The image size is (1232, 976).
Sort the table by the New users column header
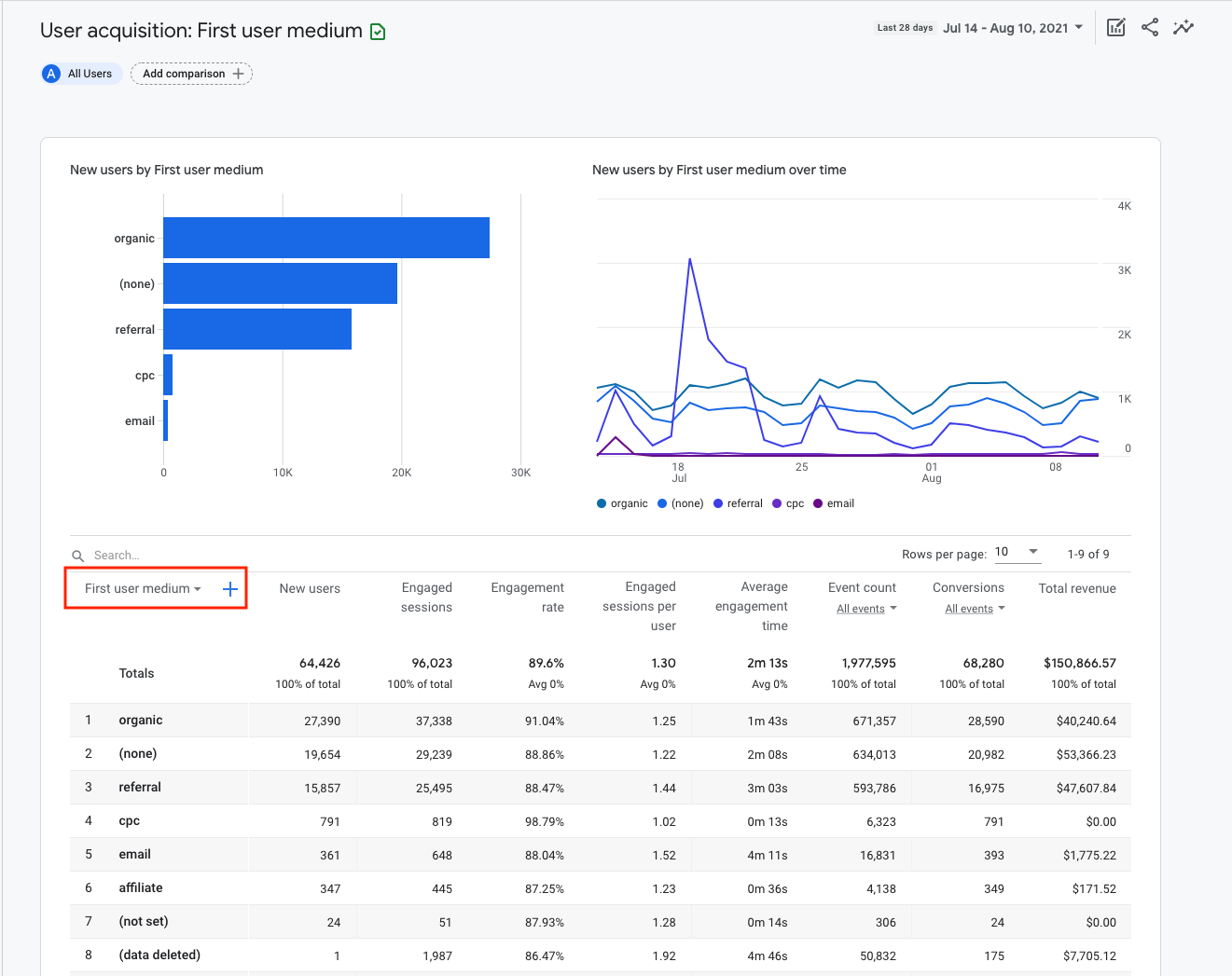click(x=310, y=588)
